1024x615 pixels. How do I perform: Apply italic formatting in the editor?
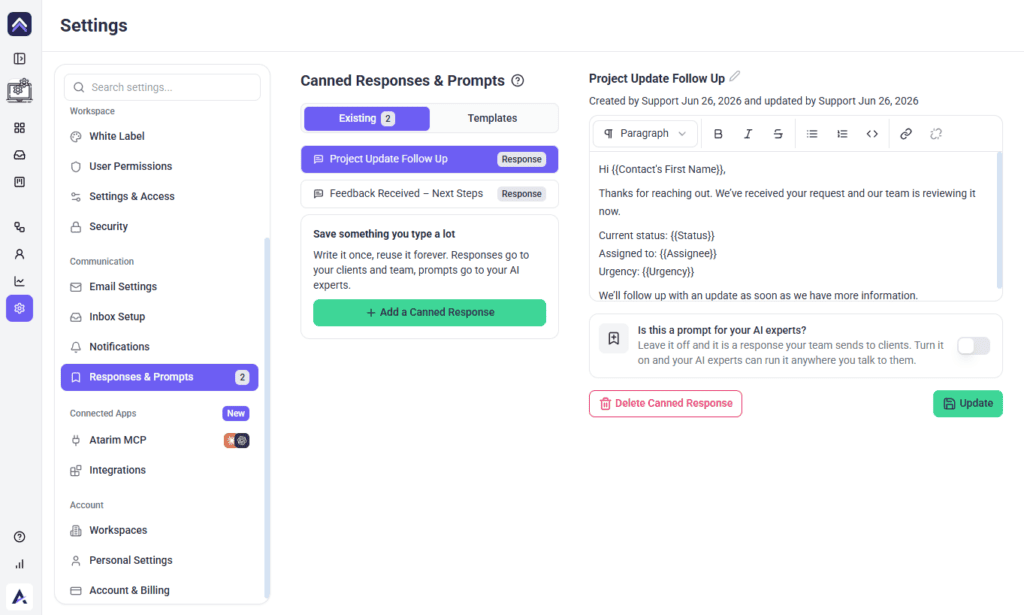(x=748, y=134)
